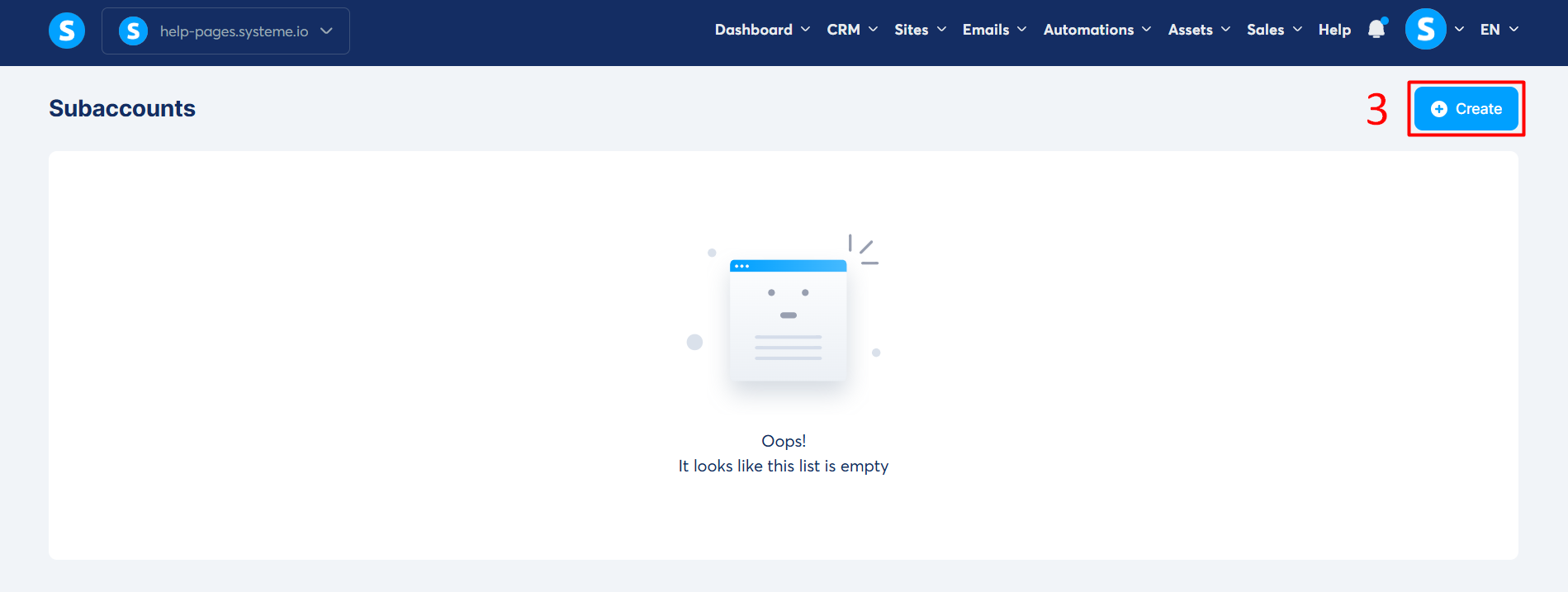
Task: Open the EN language dropdown
Action: (1499, 30)
